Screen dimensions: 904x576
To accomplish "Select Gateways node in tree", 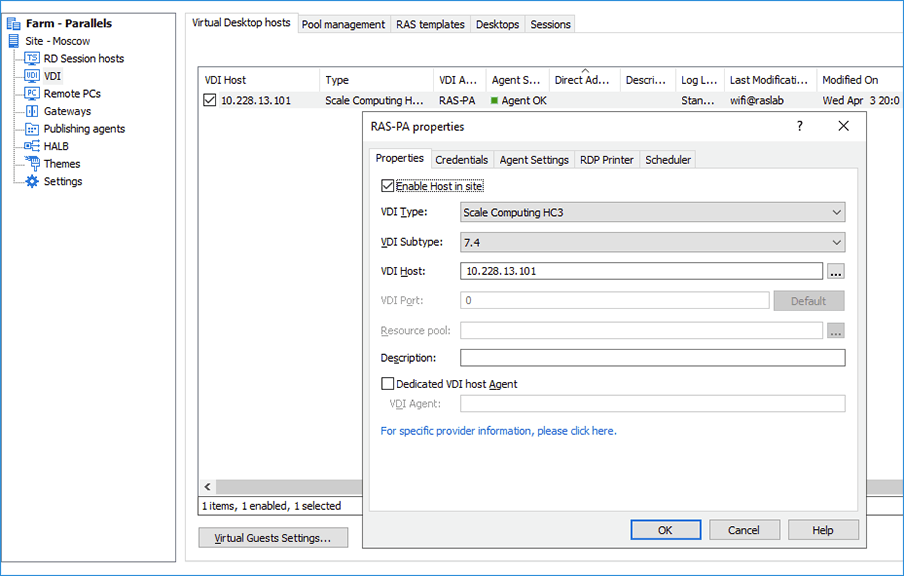I will pos(67,111).
